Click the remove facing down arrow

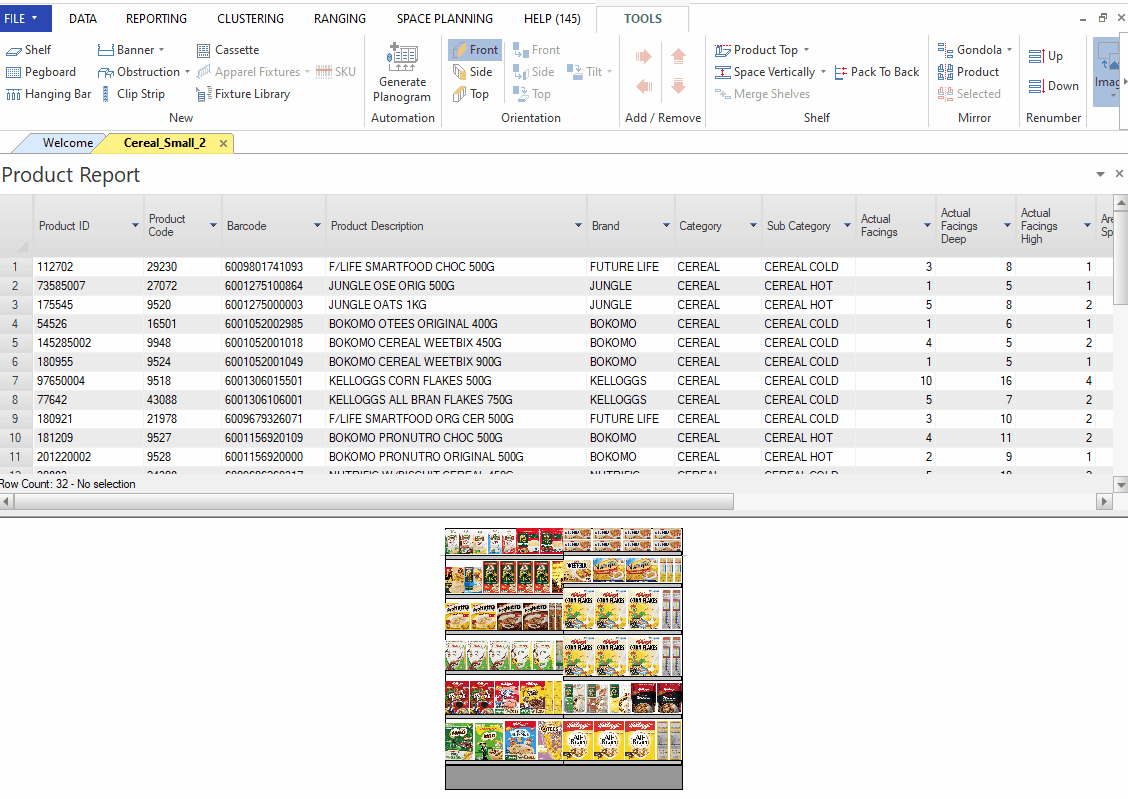pos(678,86)
